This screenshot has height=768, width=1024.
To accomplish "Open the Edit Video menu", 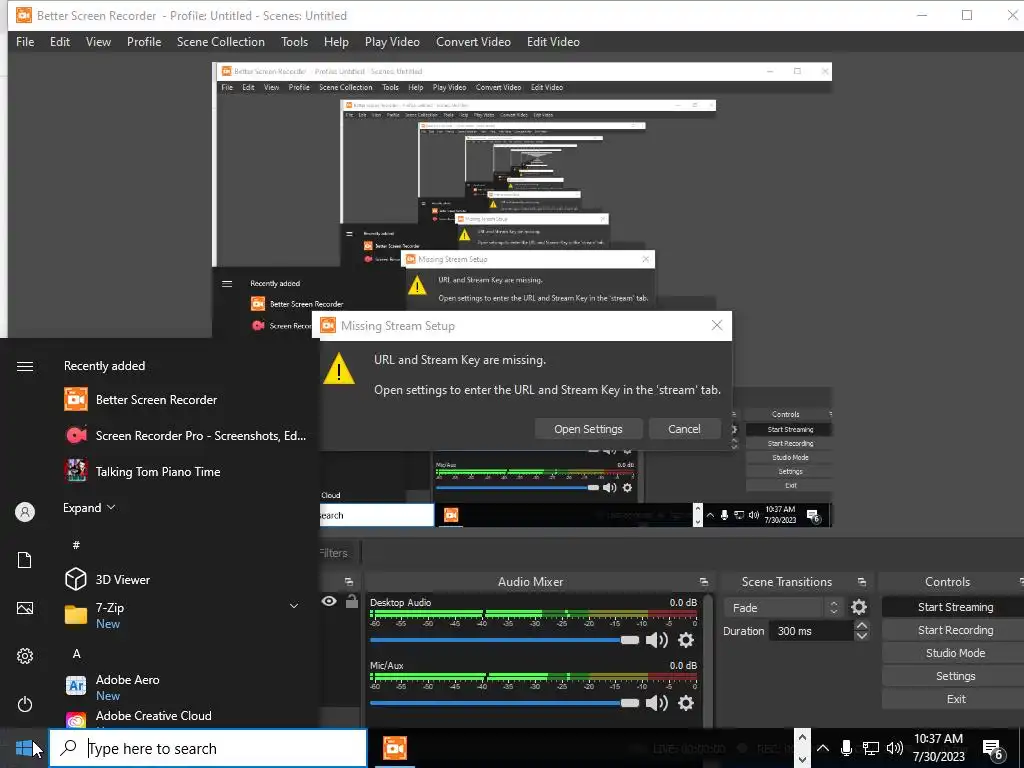I will coord(553,42).
